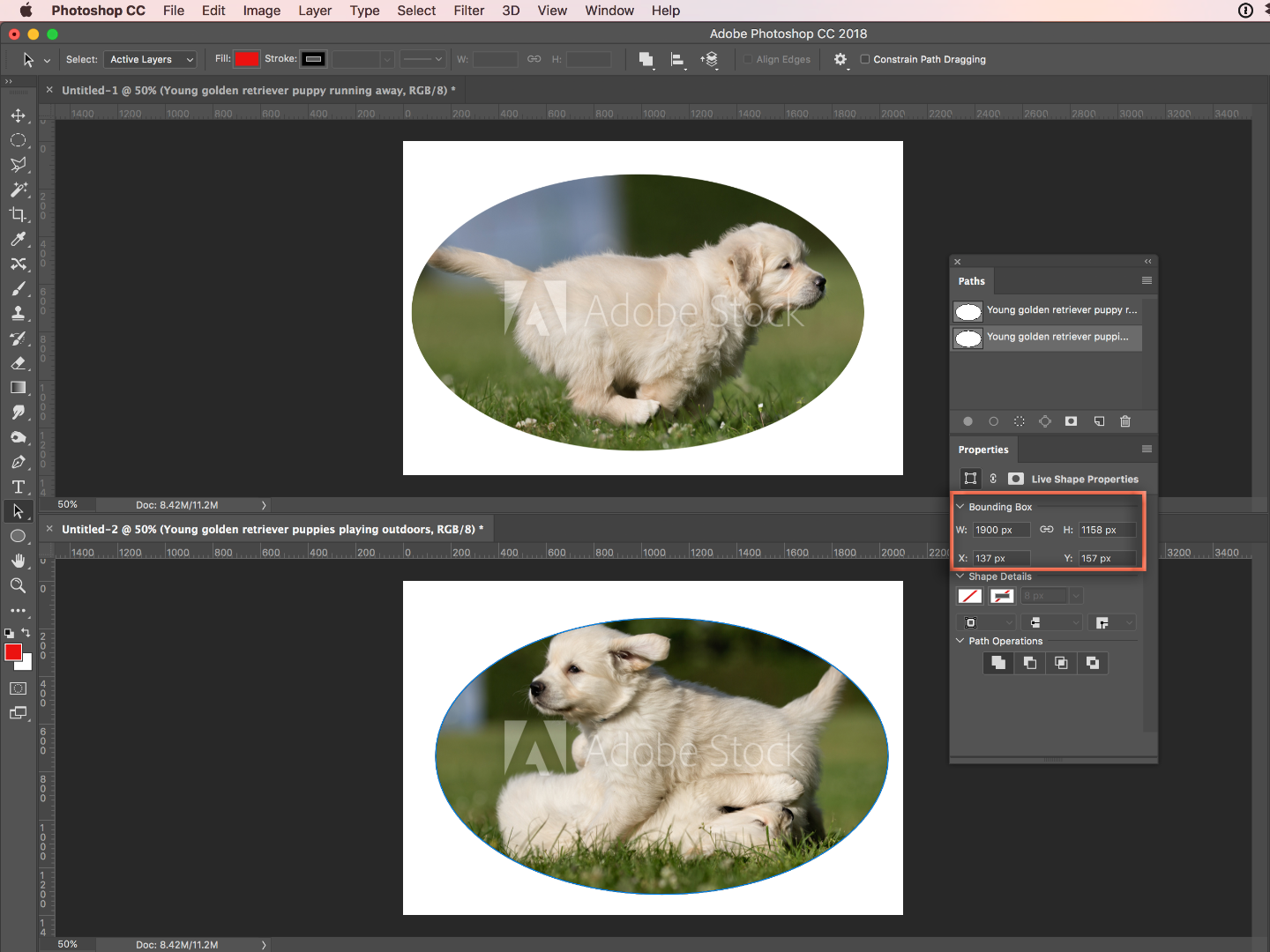The height and width of the screenshot is (952, 1270).
Task: Reset default foreground and background colors
Action: [x=9, y=633]
